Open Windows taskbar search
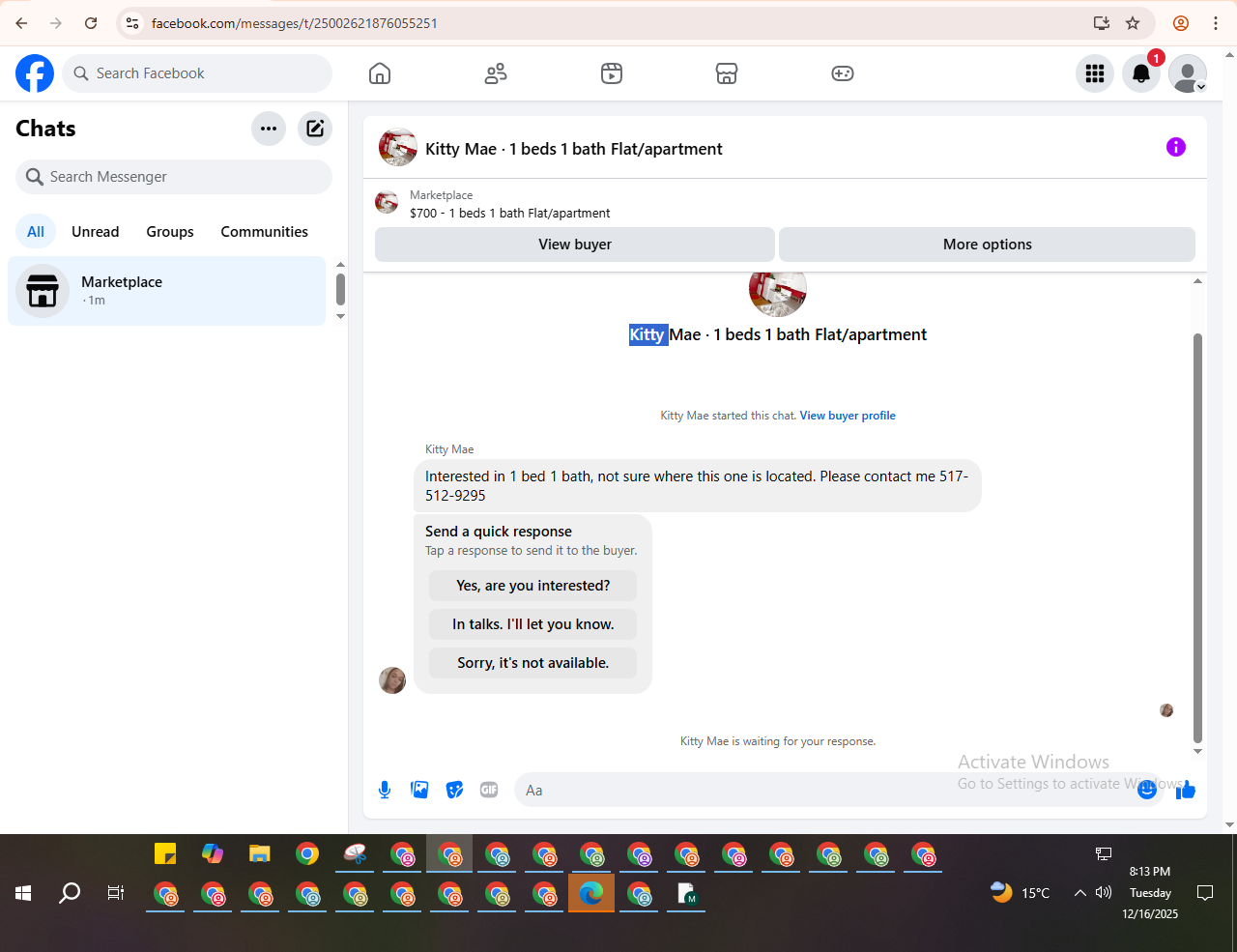The image size is (1237, 952). tap(70, 893)
